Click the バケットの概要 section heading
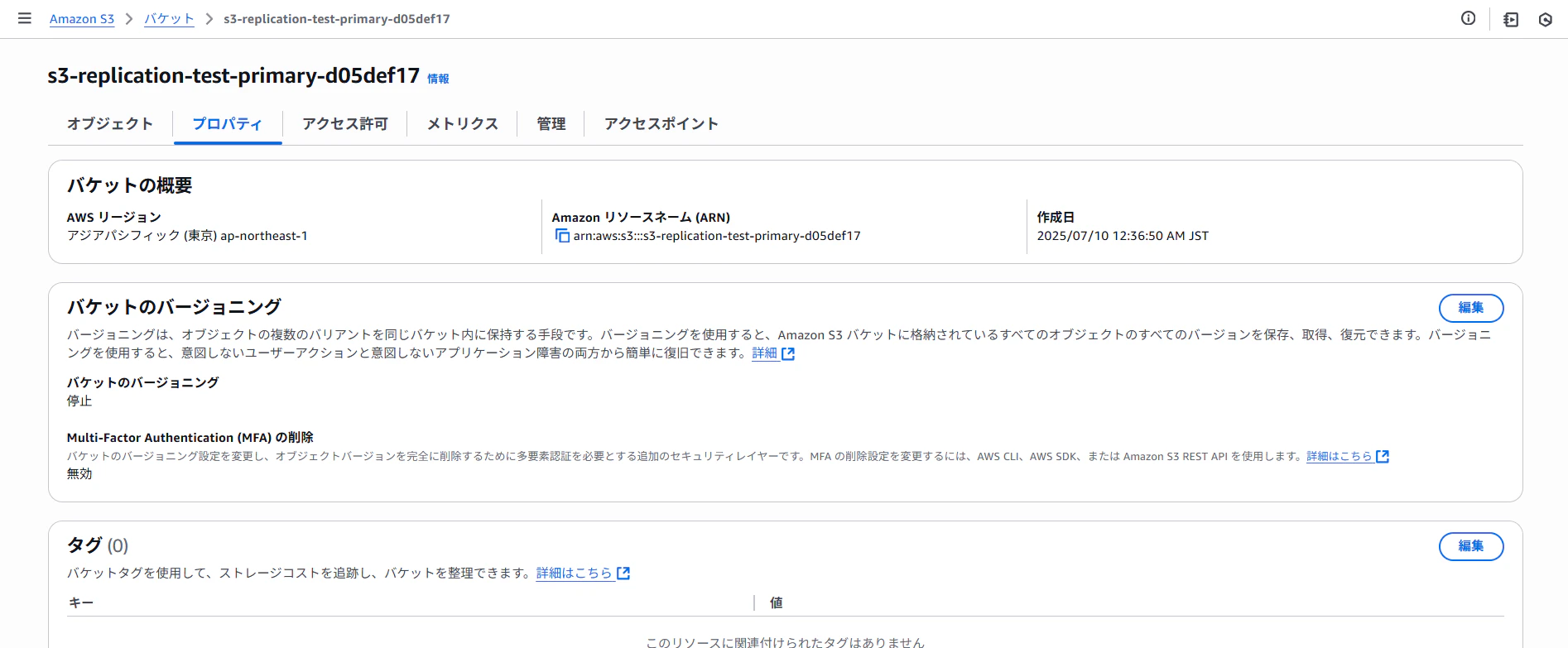Viewport: 1568px width, 648px height. pos(129,185)
